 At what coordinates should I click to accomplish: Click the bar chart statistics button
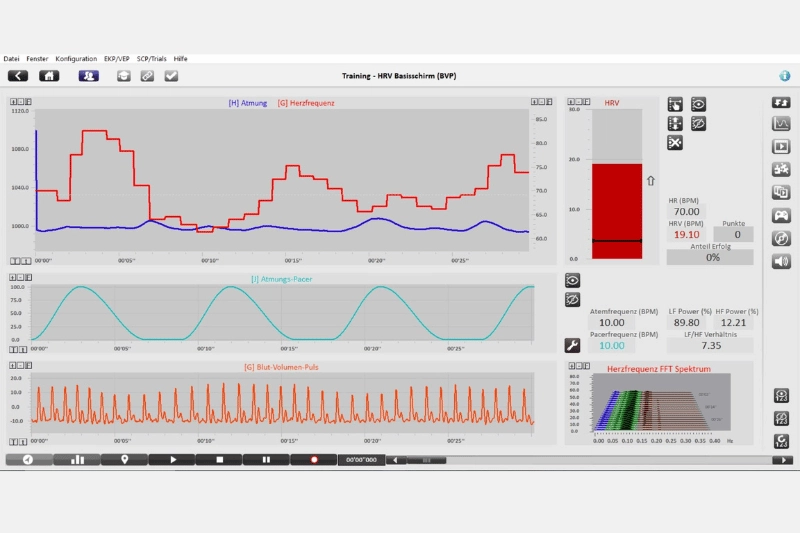[77, 460]
